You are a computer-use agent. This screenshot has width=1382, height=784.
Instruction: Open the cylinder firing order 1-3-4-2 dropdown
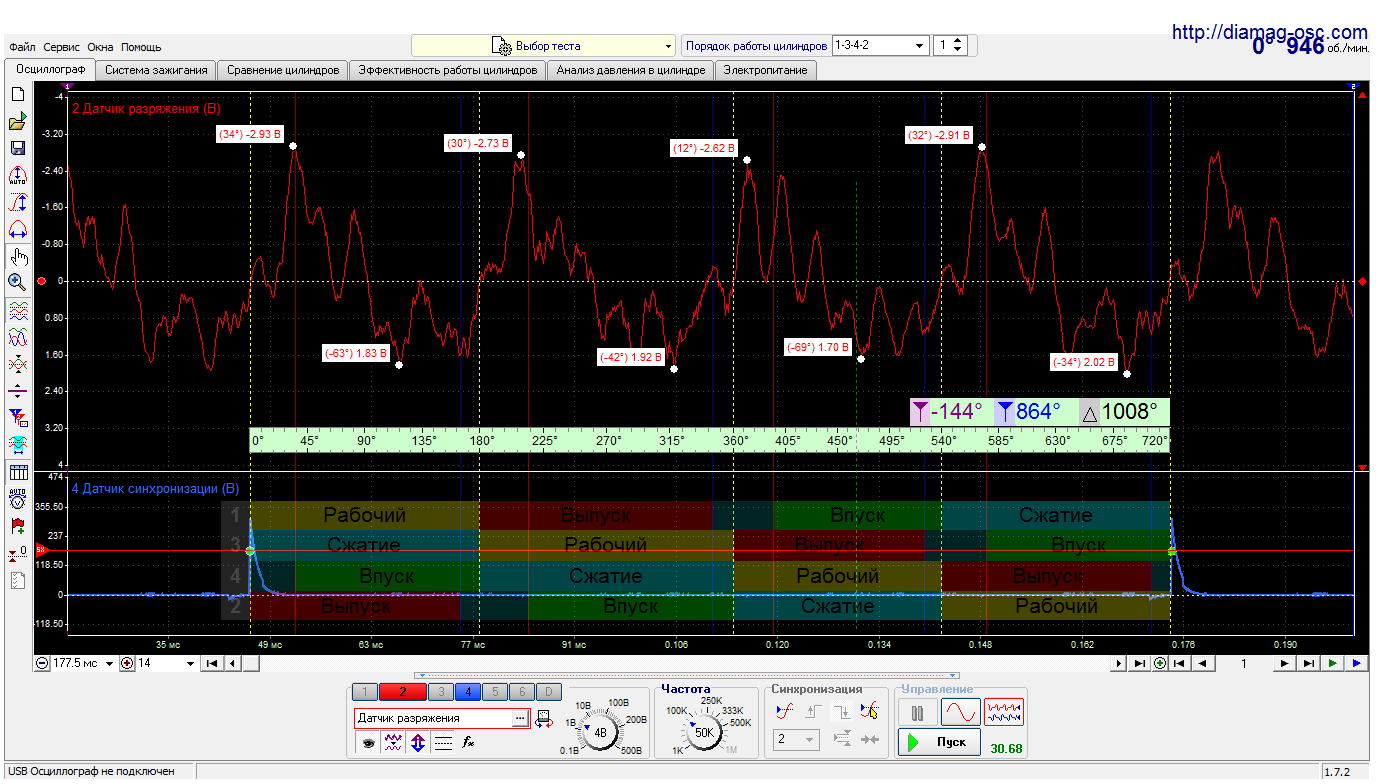pyautogui.click(x=880, y=45)
